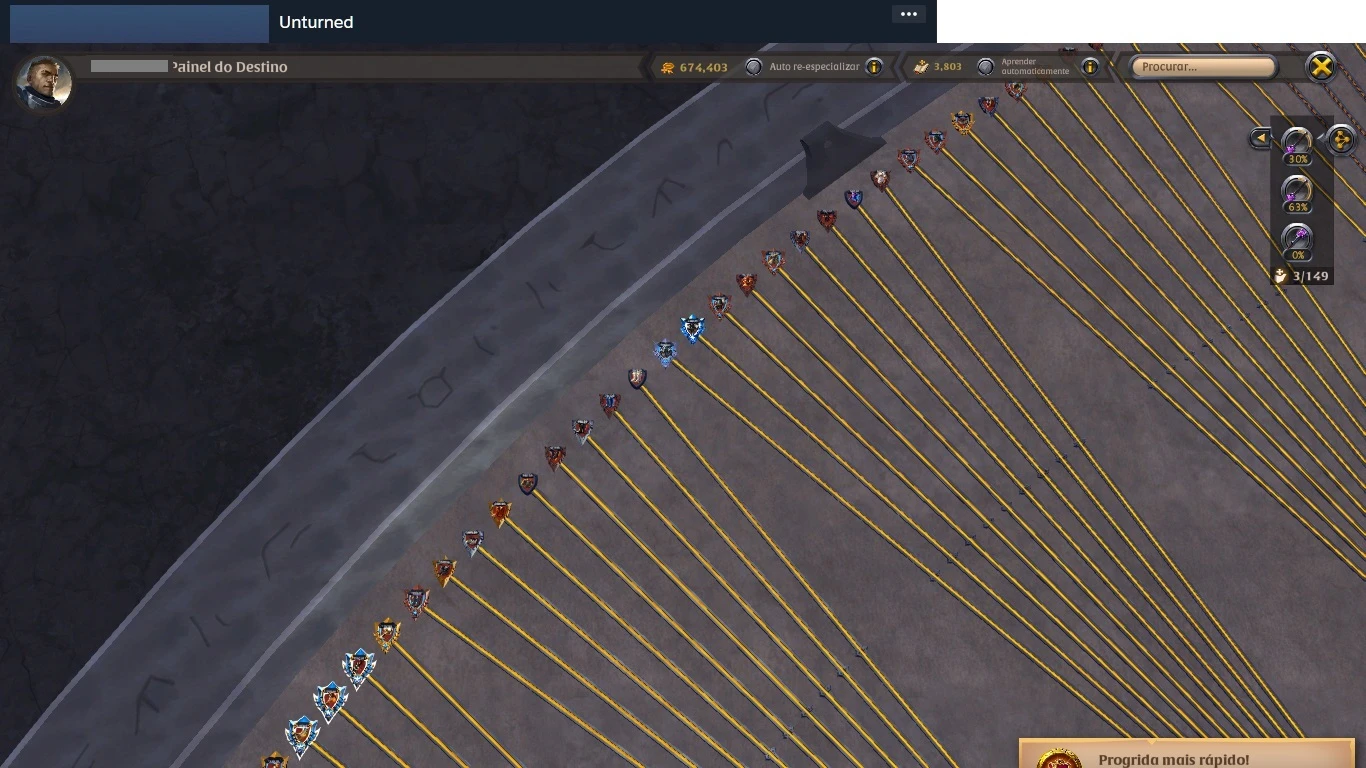The width and height of the screenshot is (1366, 768).
Task: Open the Progrida mais rápido! banner
Action: pos(1186,754)
